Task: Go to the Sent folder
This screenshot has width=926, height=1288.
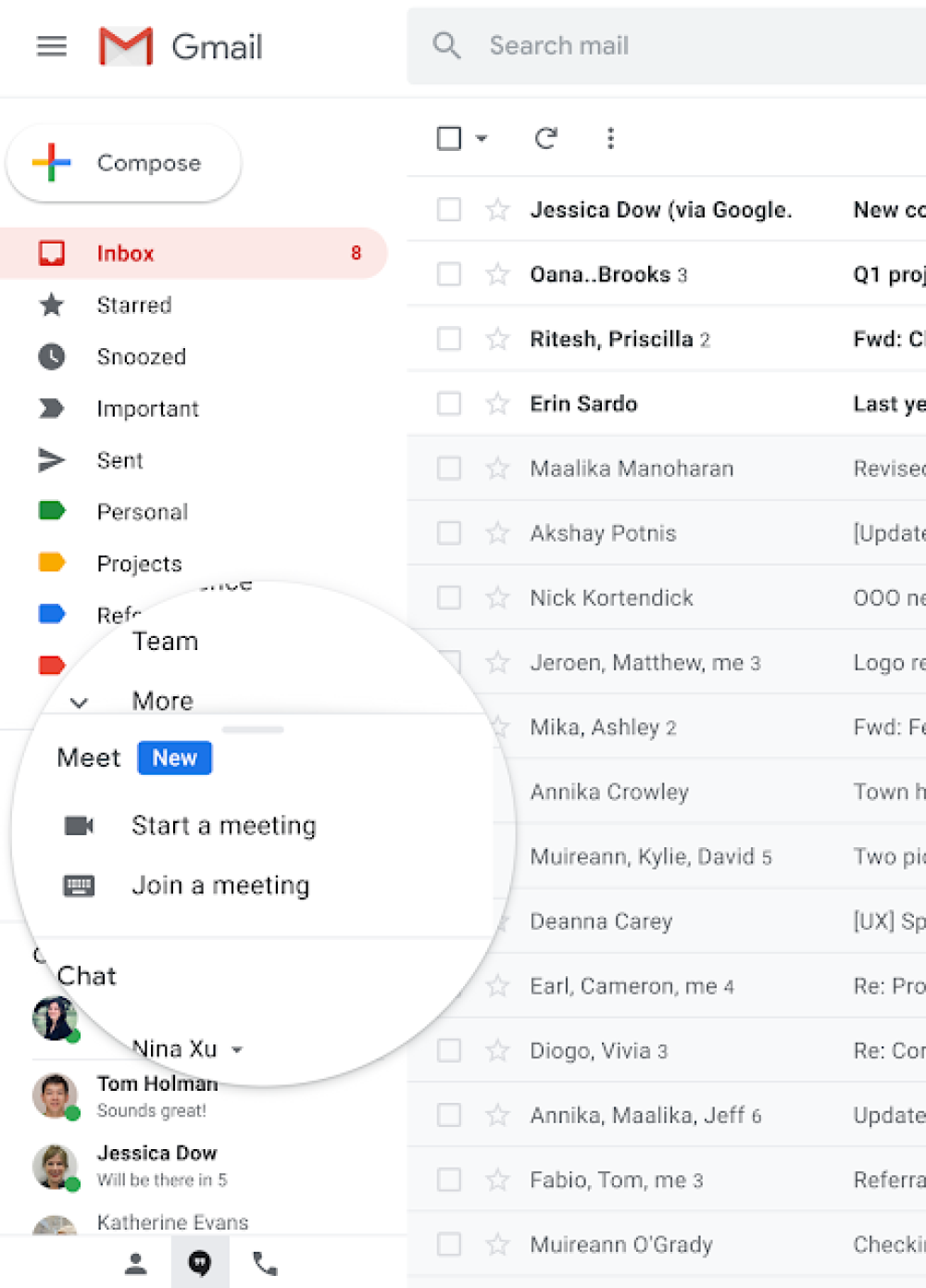Action: [x=119, y=460]
